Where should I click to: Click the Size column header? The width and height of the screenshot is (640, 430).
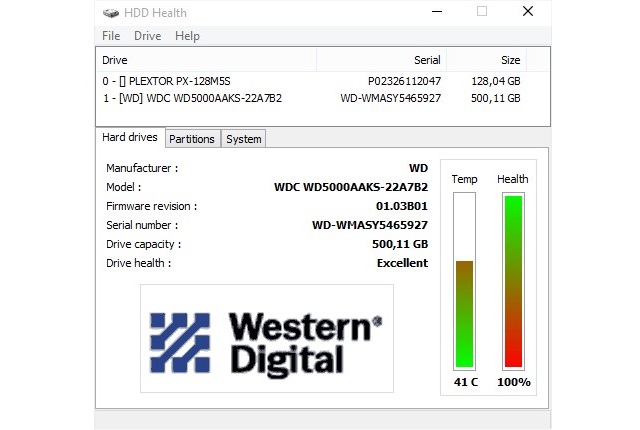[x=487, y=60]
